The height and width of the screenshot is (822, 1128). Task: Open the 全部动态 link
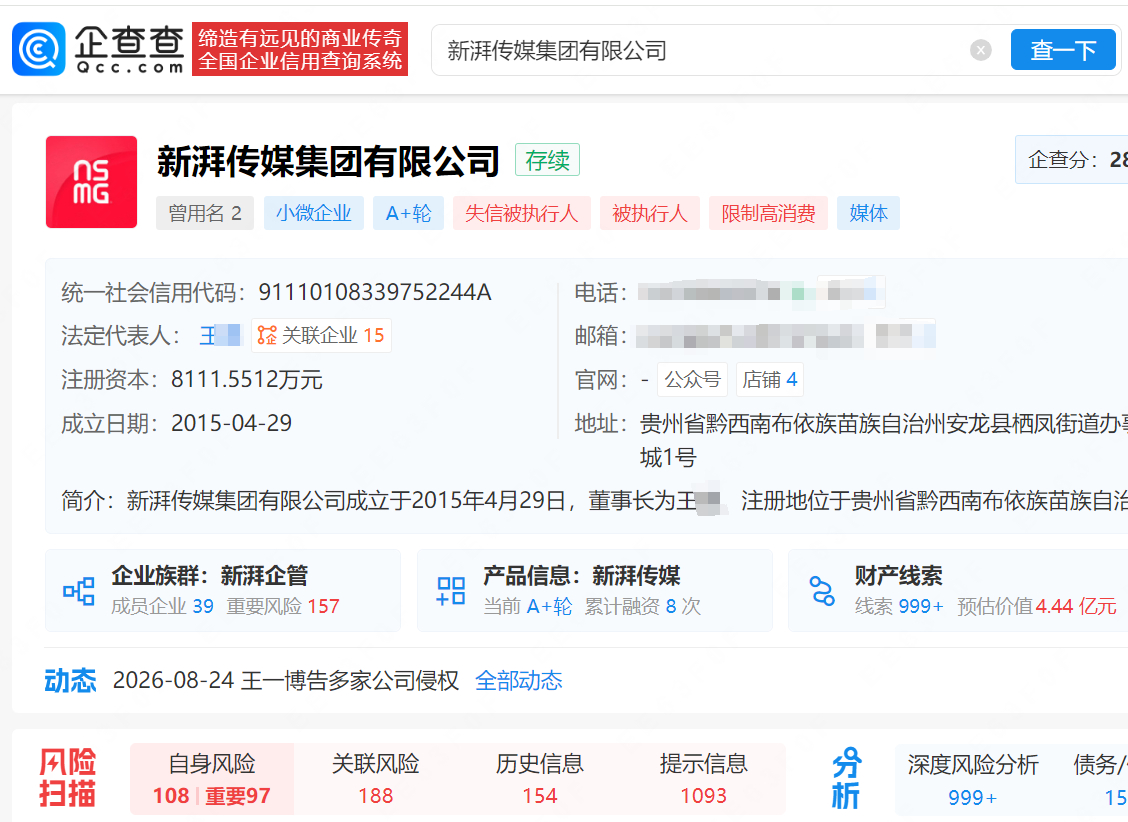click(x=519, y=680)
